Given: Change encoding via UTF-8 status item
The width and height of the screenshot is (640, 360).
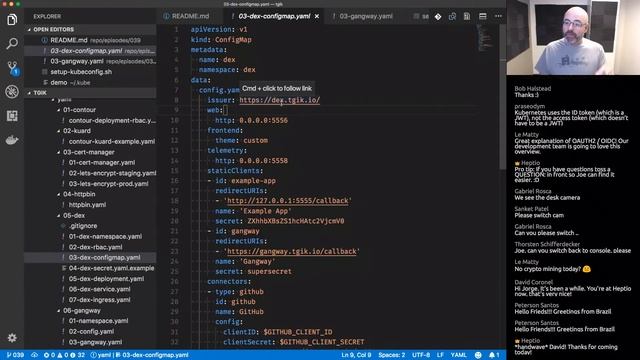Looking at the screenshot, I should tap(420, 355).
